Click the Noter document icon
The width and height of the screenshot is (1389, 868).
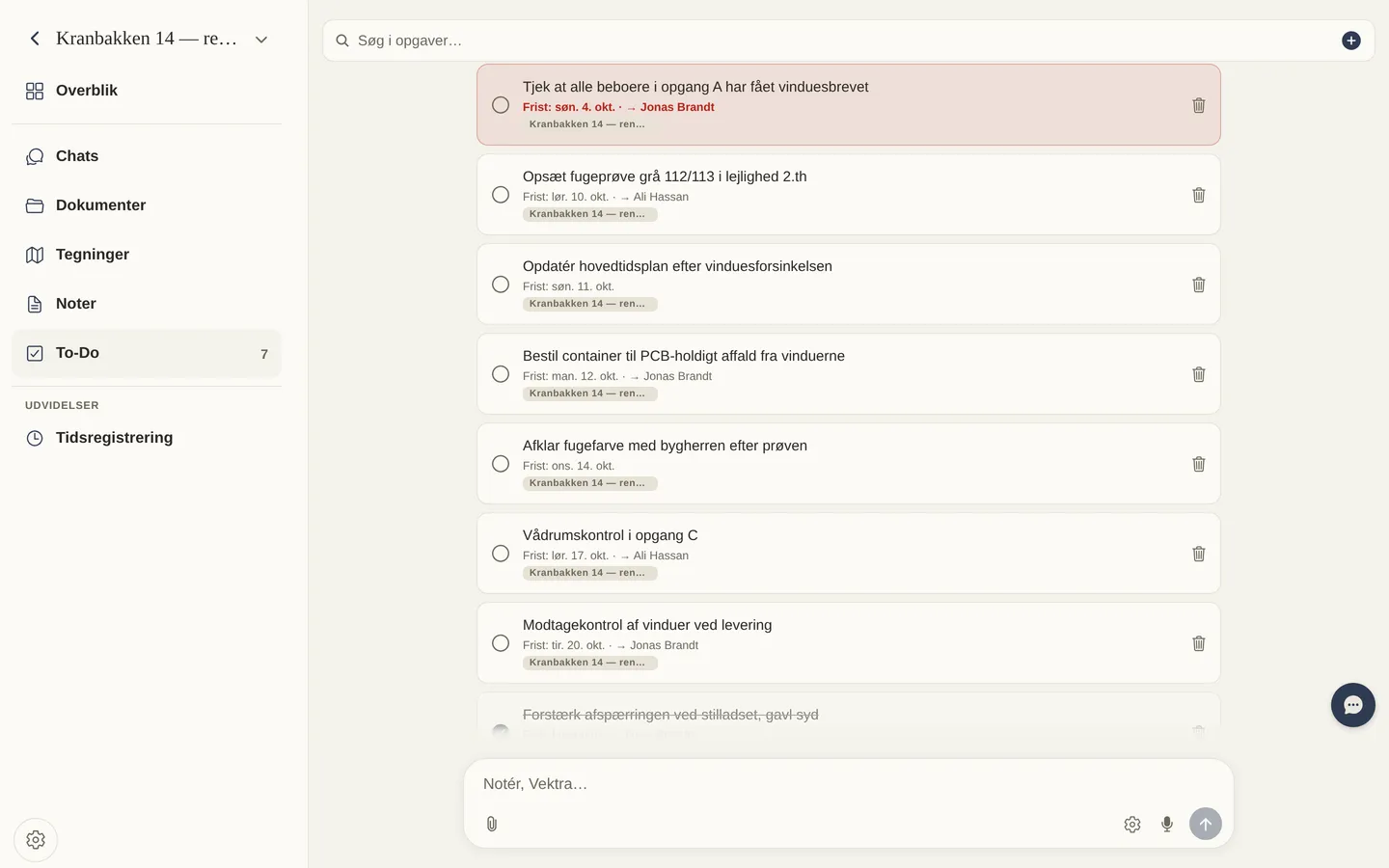click(x=35, y=304)
